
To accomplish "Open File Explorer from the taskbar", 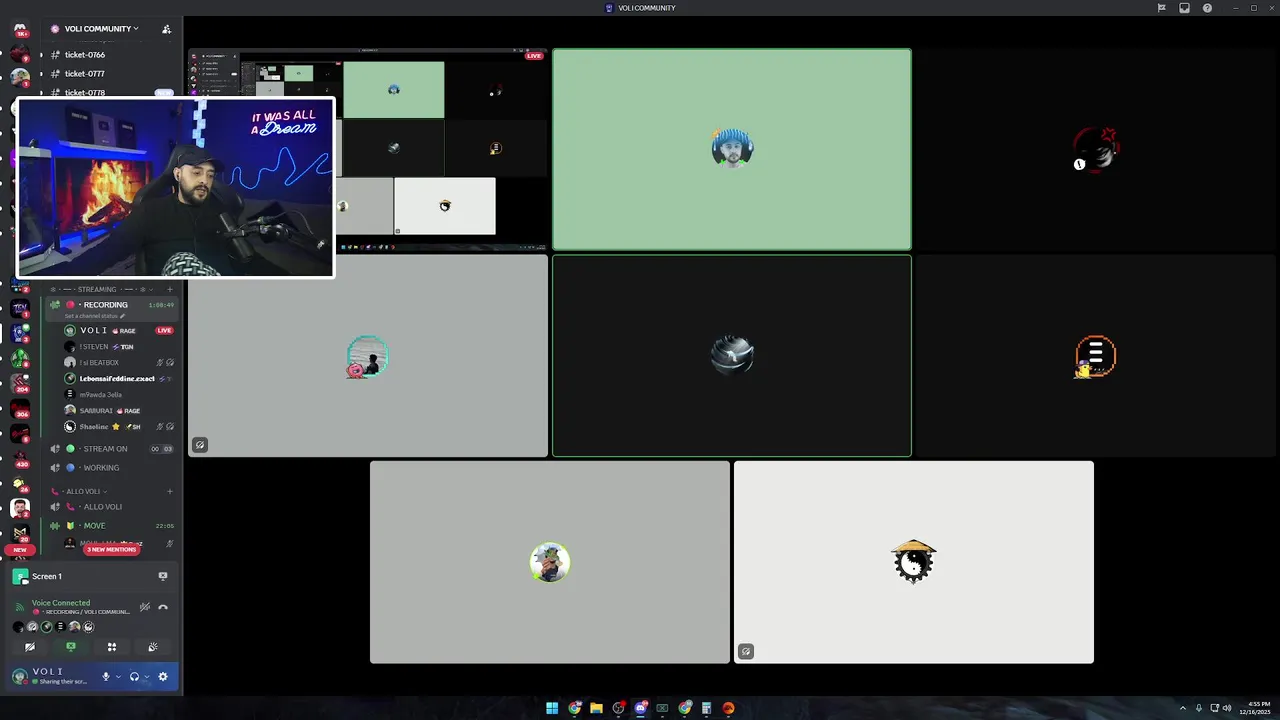I will 596,708.
